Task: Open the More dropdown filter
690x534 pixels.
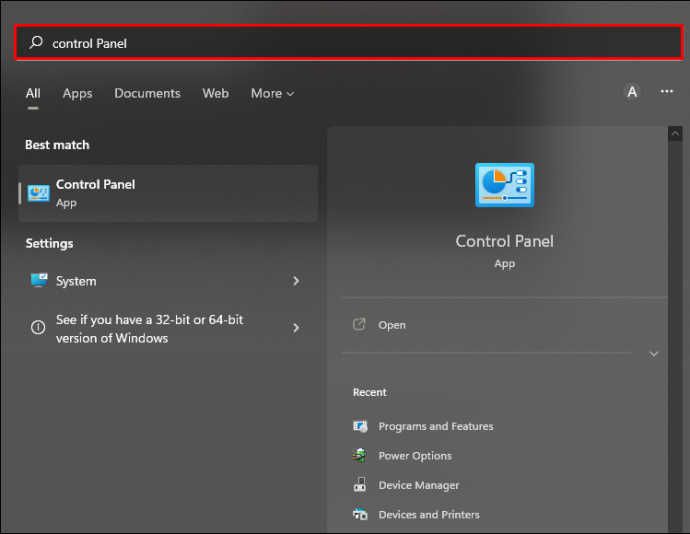Action: (x=272, y=93)
